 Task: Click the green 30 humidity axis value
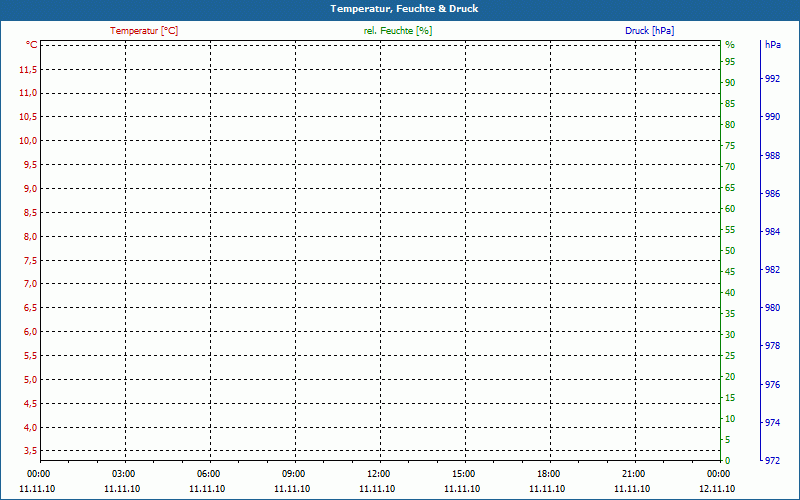[x=730, y=335]
